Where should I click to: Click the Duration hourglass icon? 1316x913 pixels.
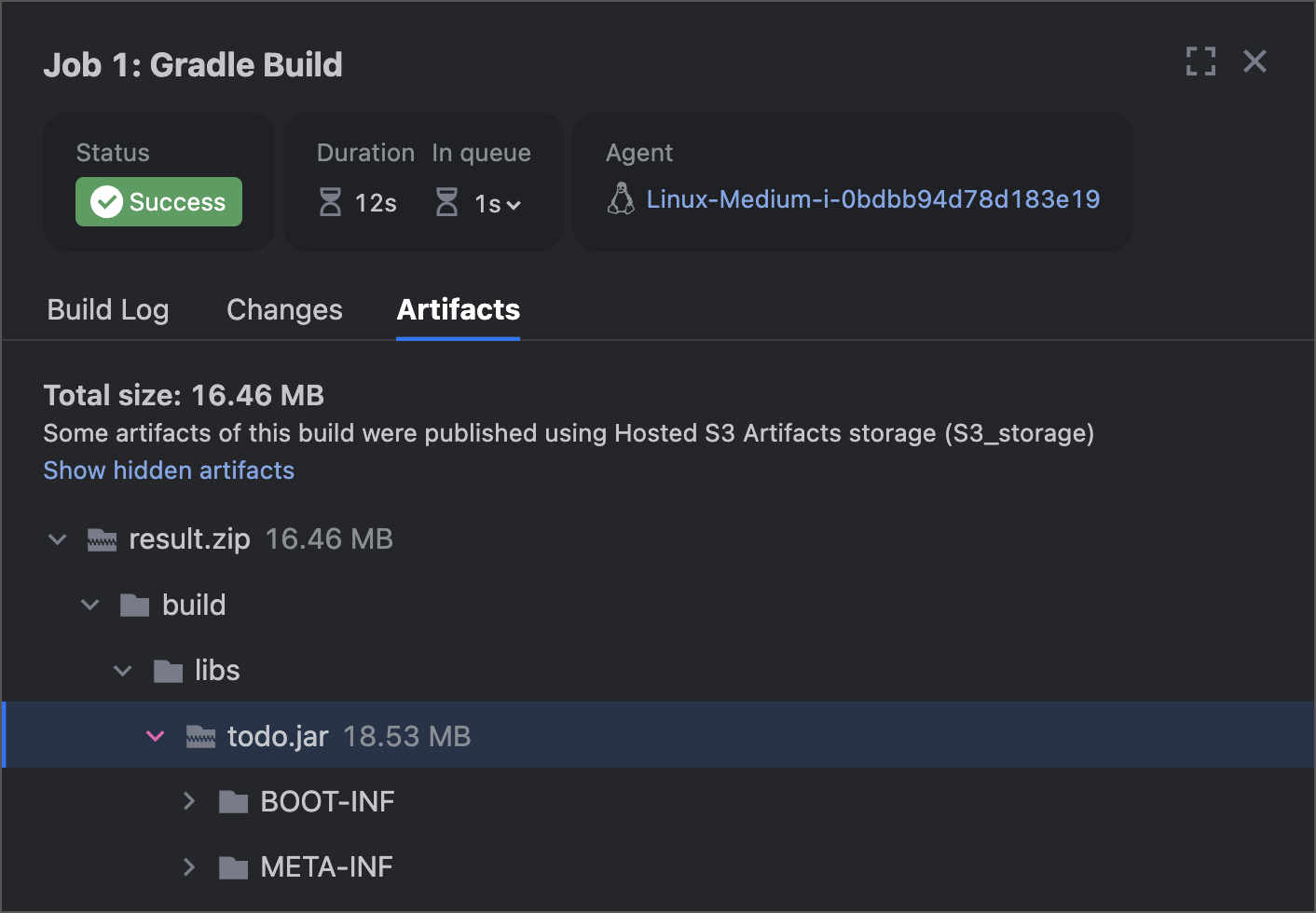[330, 202]
